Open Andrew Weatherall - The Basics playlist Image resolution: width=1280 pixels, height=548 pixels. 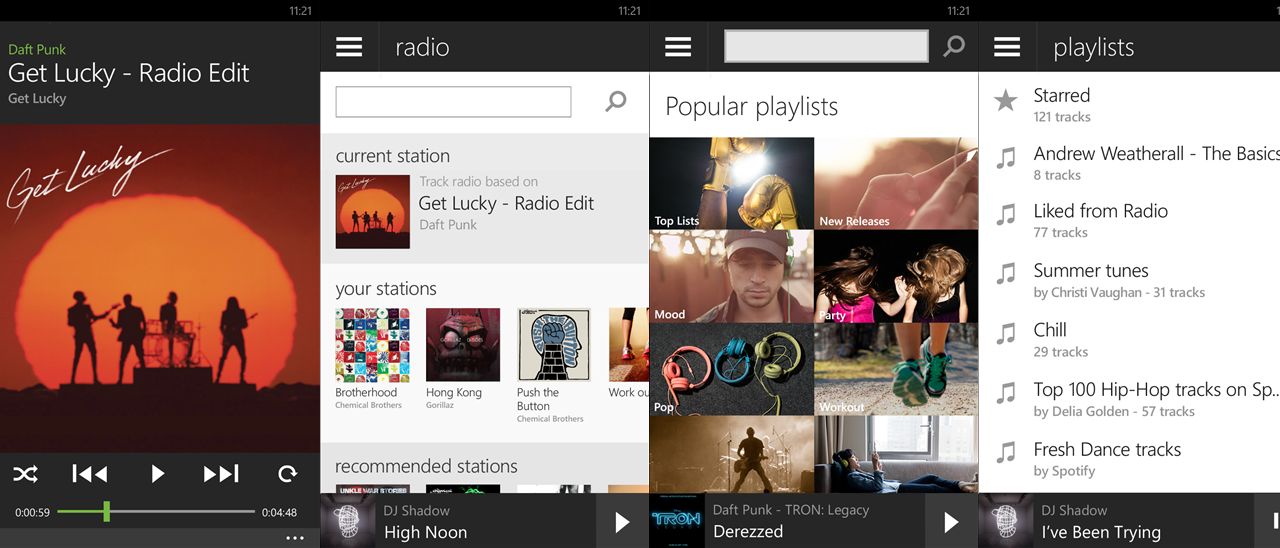[x=1129, y=163]
